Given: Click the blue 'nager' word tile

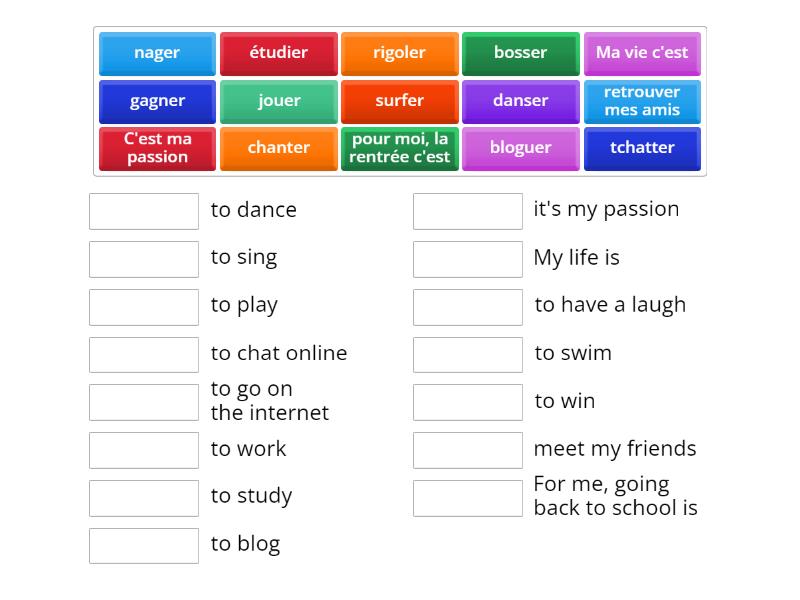Looking at the screenshot, I should tap(157, 53).
